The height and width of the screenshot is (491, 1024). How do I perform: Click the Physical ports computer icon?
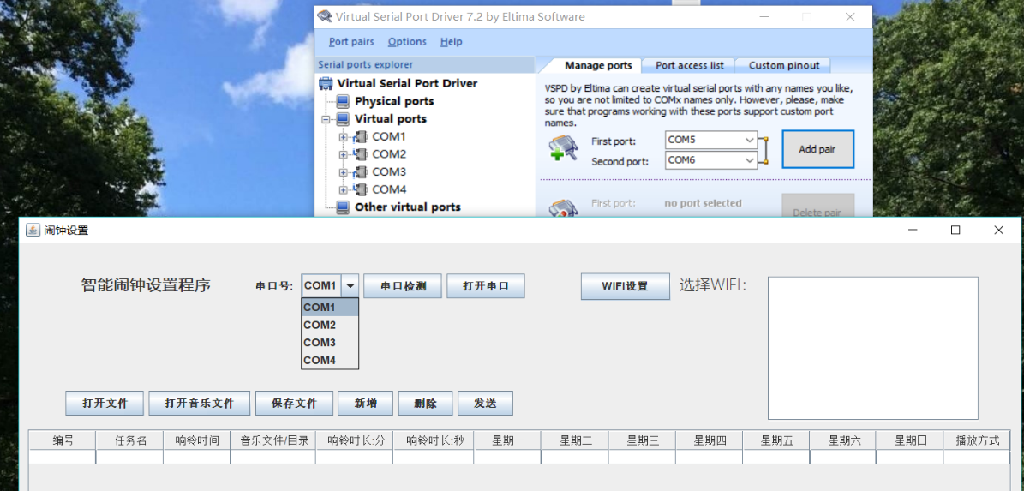[343, 101]
